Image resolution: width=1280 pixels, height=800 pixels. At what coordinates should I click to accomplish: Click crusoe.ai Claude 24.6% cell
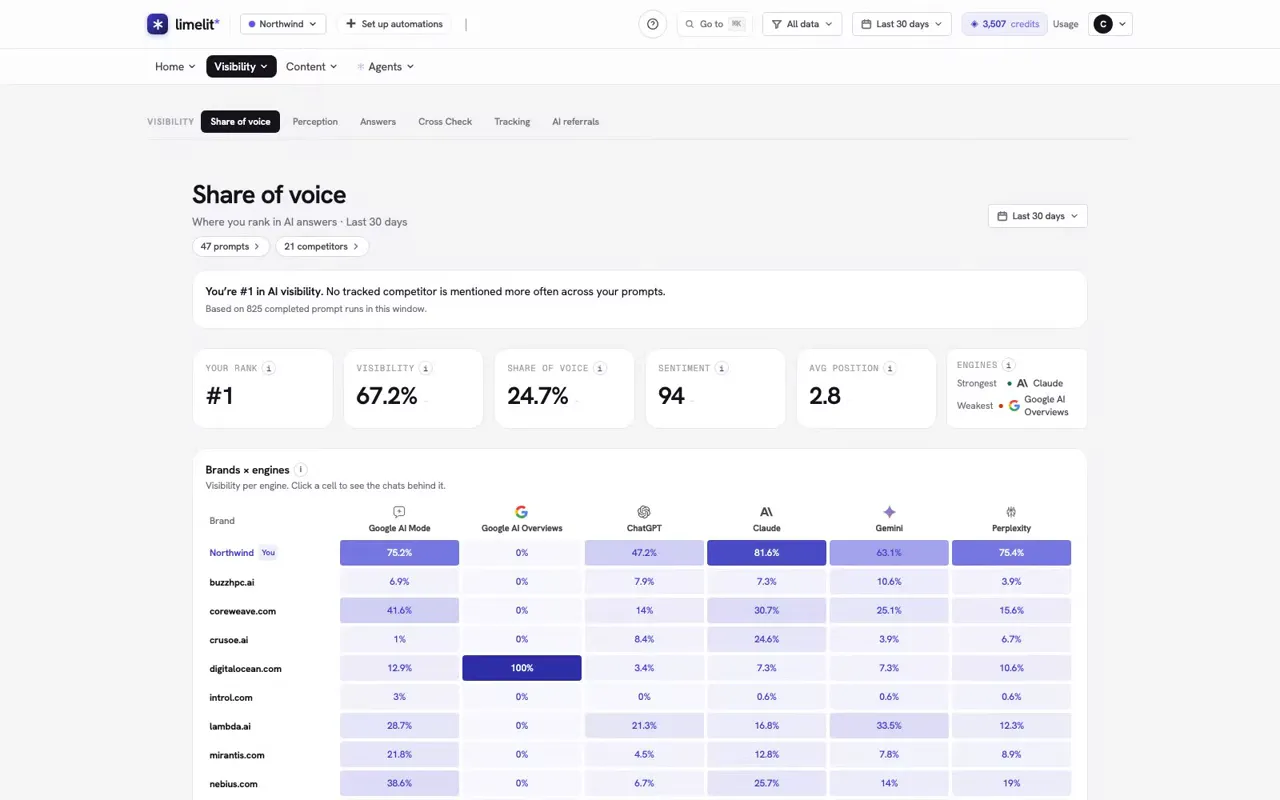click(x=766, y=639)
